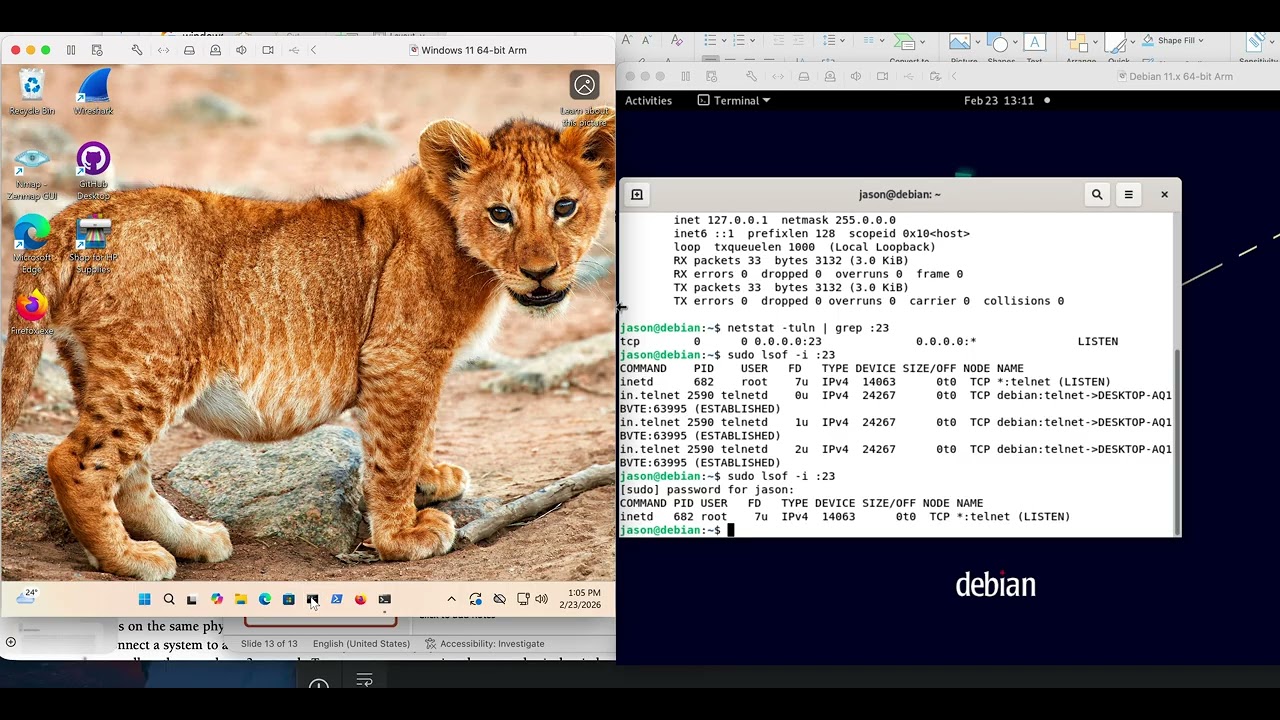The image size is (1280, 720).
Task: Open the wrench settings in Windows 11 VM toolbar
Action: click(x=137, y=50)
